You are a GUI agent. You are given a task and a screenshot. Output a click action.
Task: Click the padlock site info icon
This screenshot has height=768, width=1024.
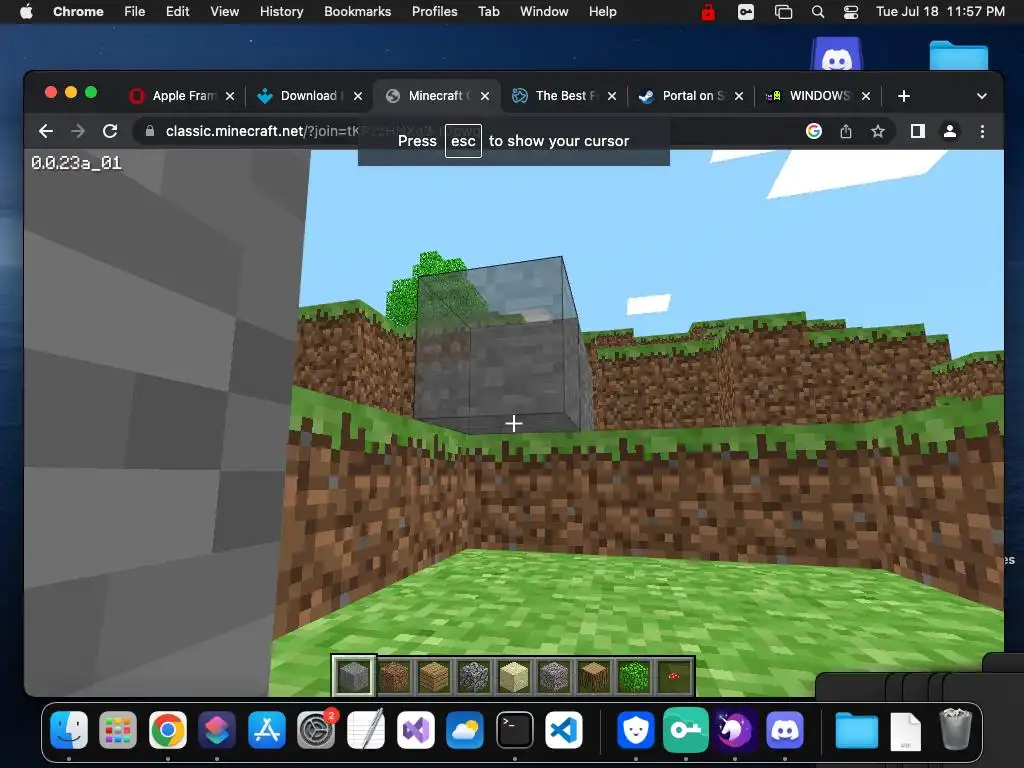tap(150, 131)
